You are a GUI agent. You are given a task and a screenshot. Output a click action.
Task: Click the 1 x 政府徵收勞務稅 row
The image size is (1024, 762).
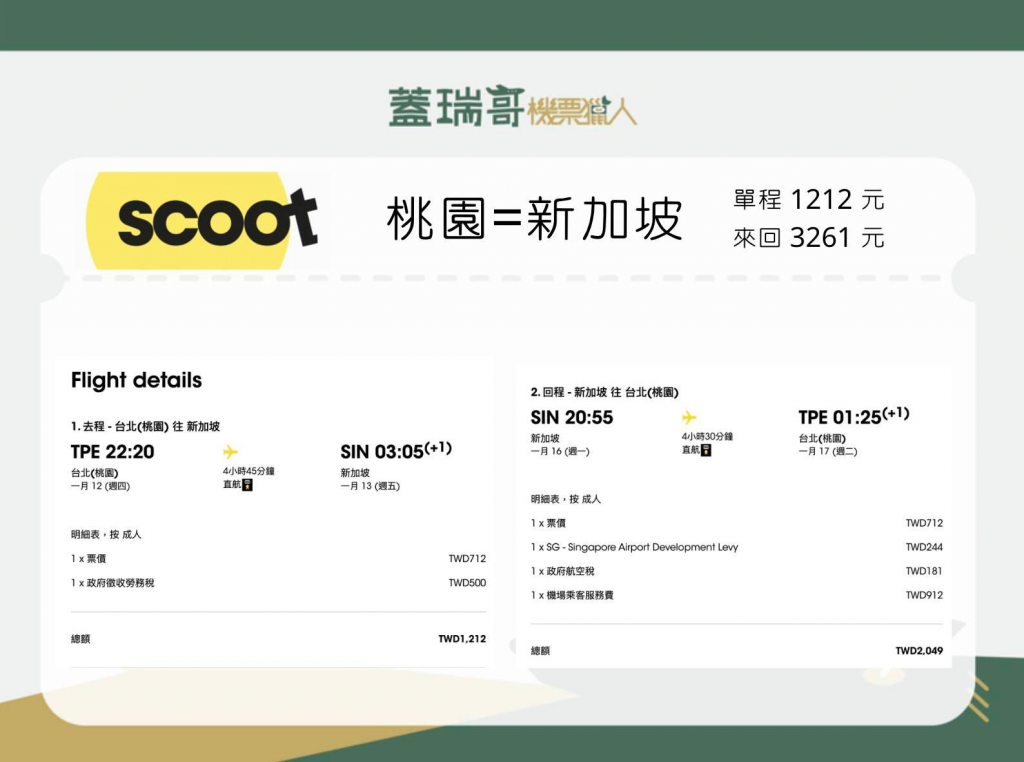278,583
